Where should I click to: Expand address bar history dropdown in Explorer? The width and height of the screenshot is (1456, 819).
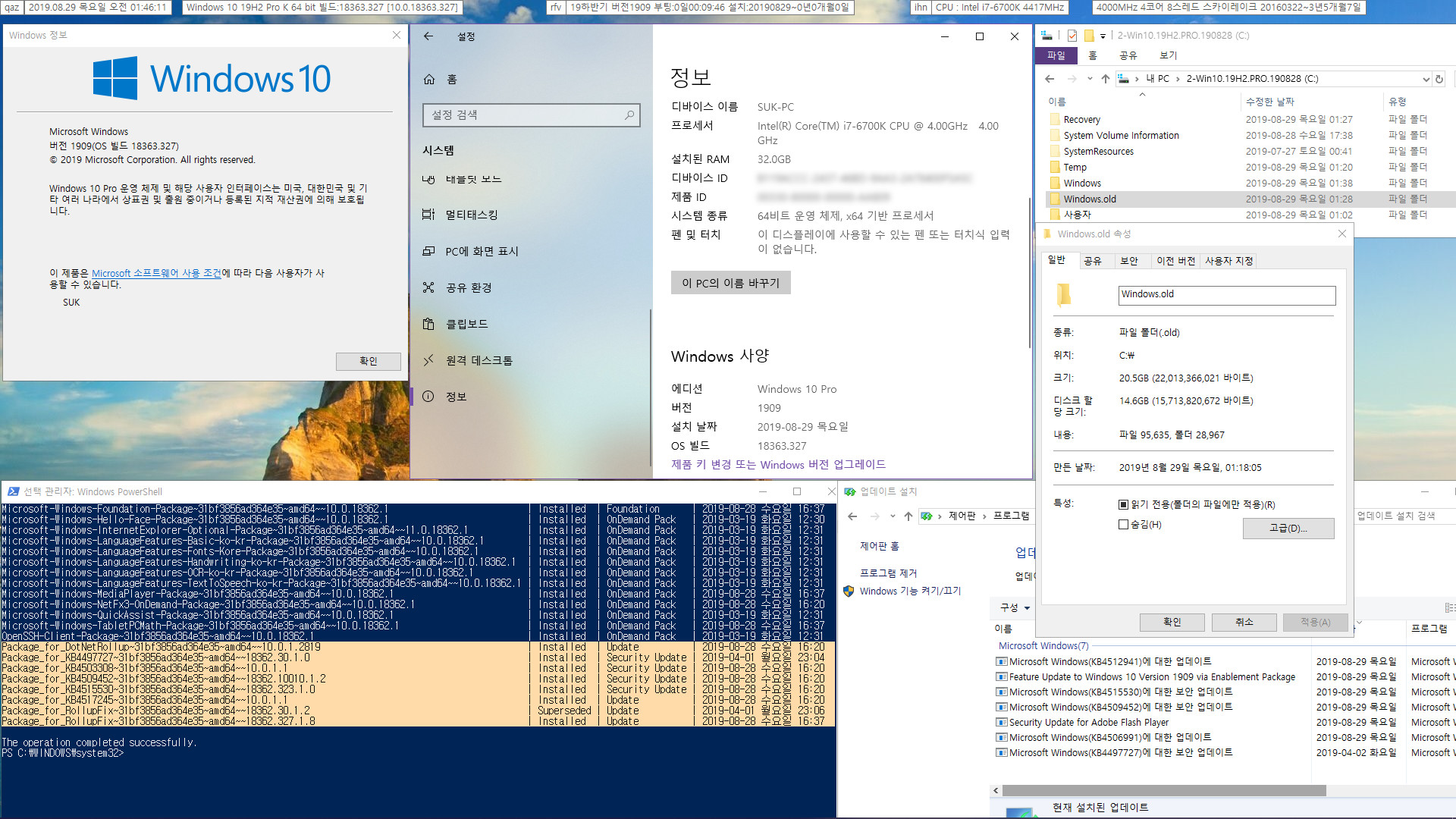(x=1426, y=79)
